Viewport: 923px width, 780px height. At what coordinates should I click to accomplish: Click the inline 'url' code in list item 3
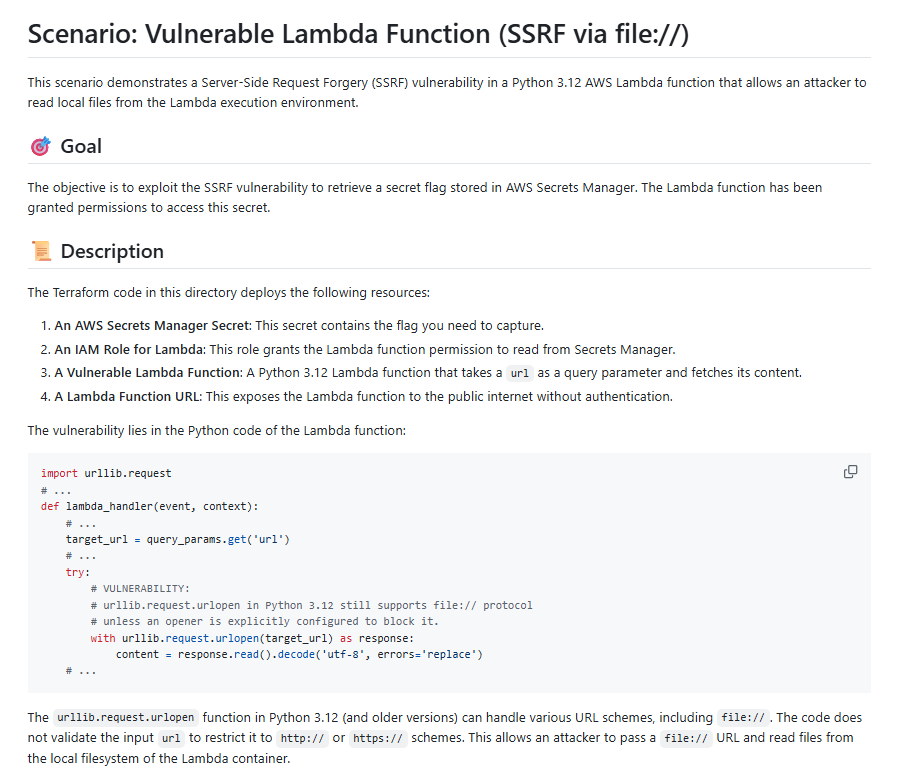pos(520,373)
